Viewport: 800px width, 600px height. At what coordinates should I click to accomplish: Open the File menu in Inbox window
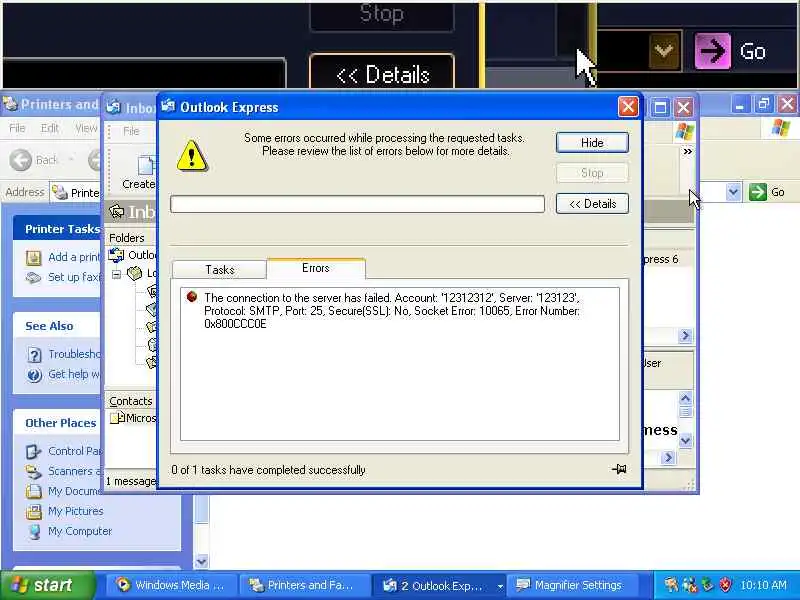[x=131, y=131]
